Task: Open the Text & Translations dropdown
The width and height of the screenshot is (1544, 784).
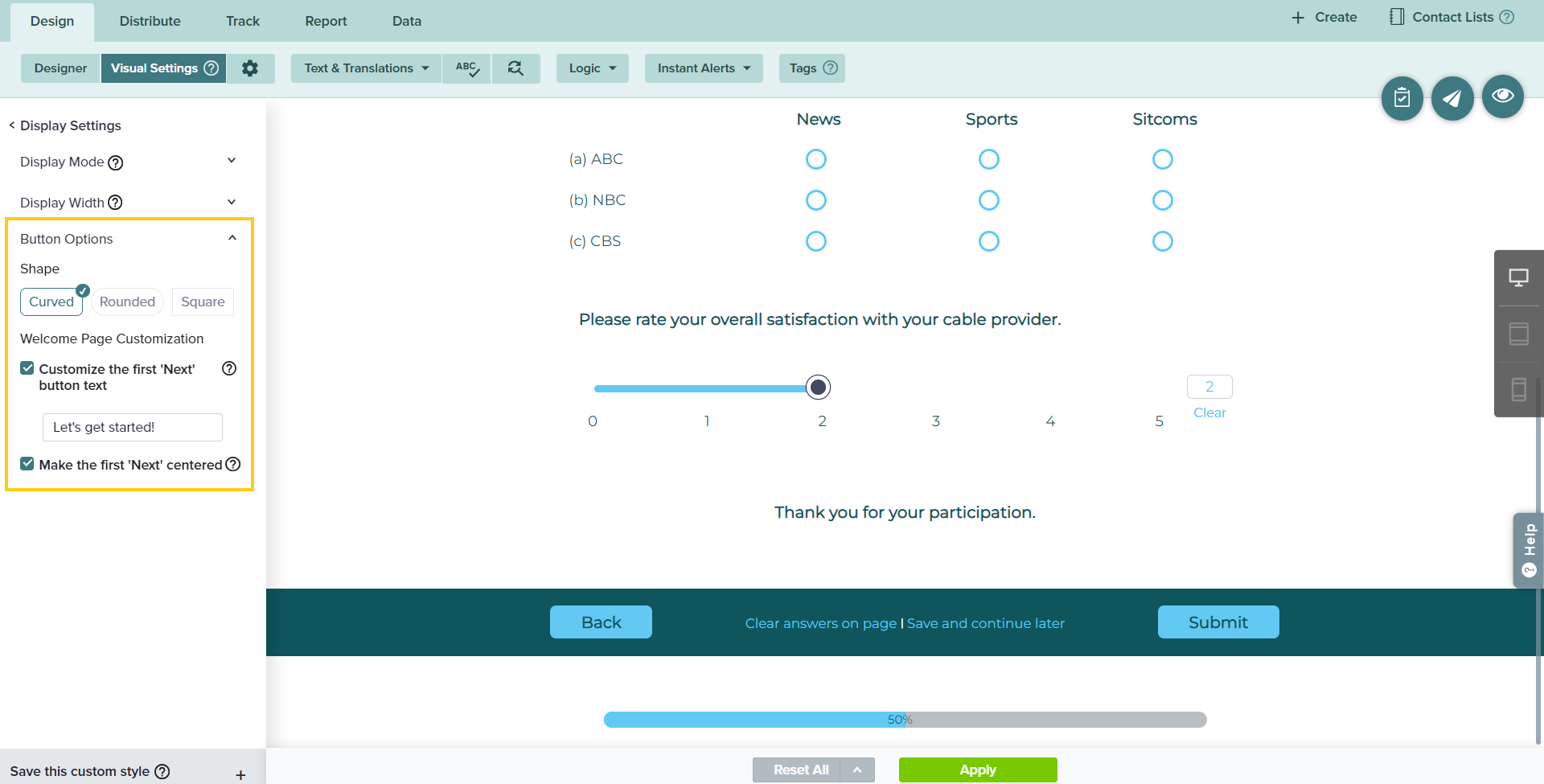Action: coord(366,68)
